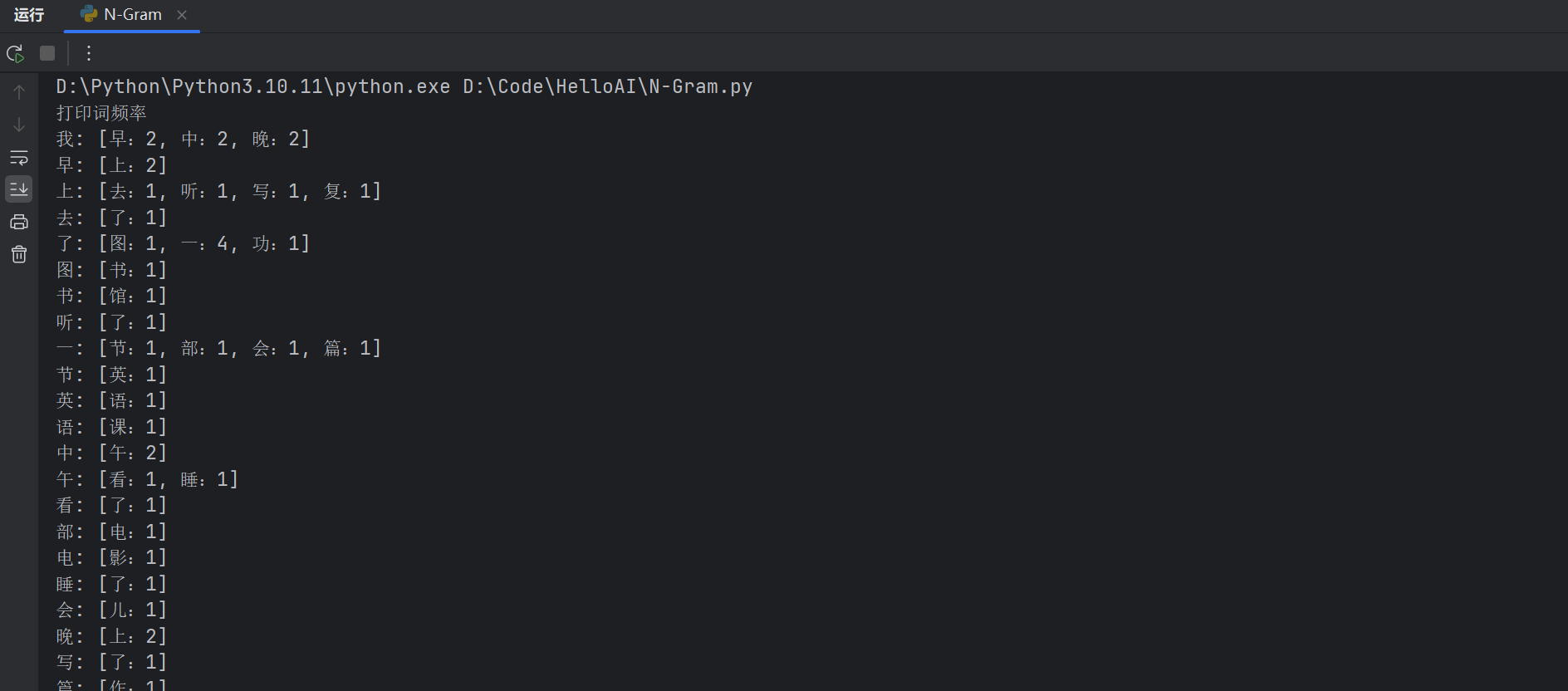Click the python.exe command line at the top
Viewport: 1568px width, 691px height.
404,86
